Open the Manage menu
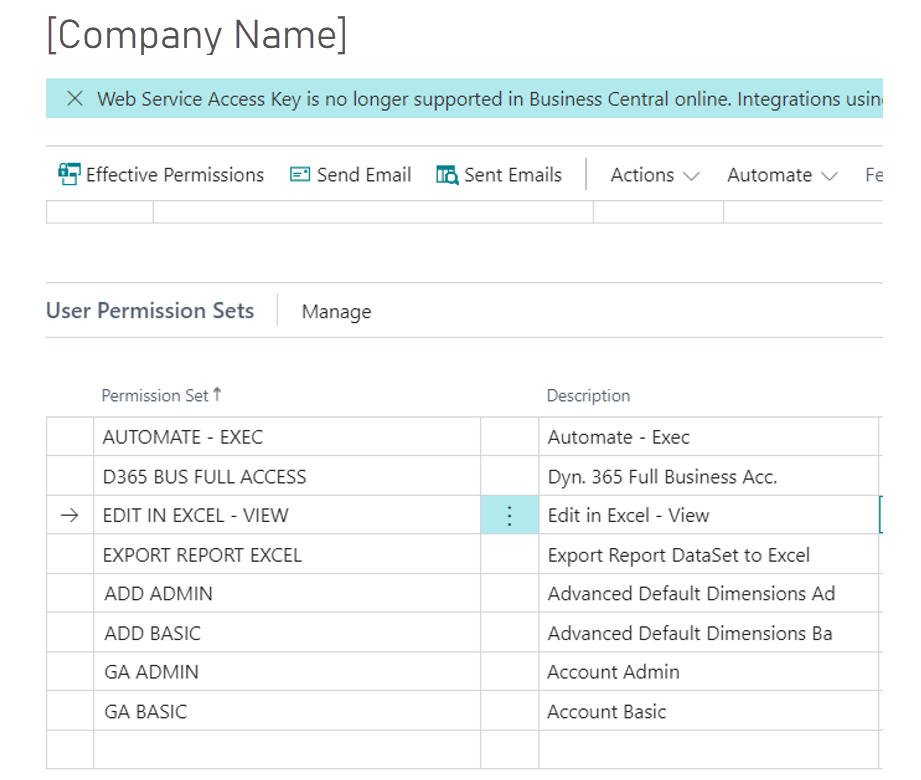The width and height of the screenshot is (921, 780). [336, 312]
